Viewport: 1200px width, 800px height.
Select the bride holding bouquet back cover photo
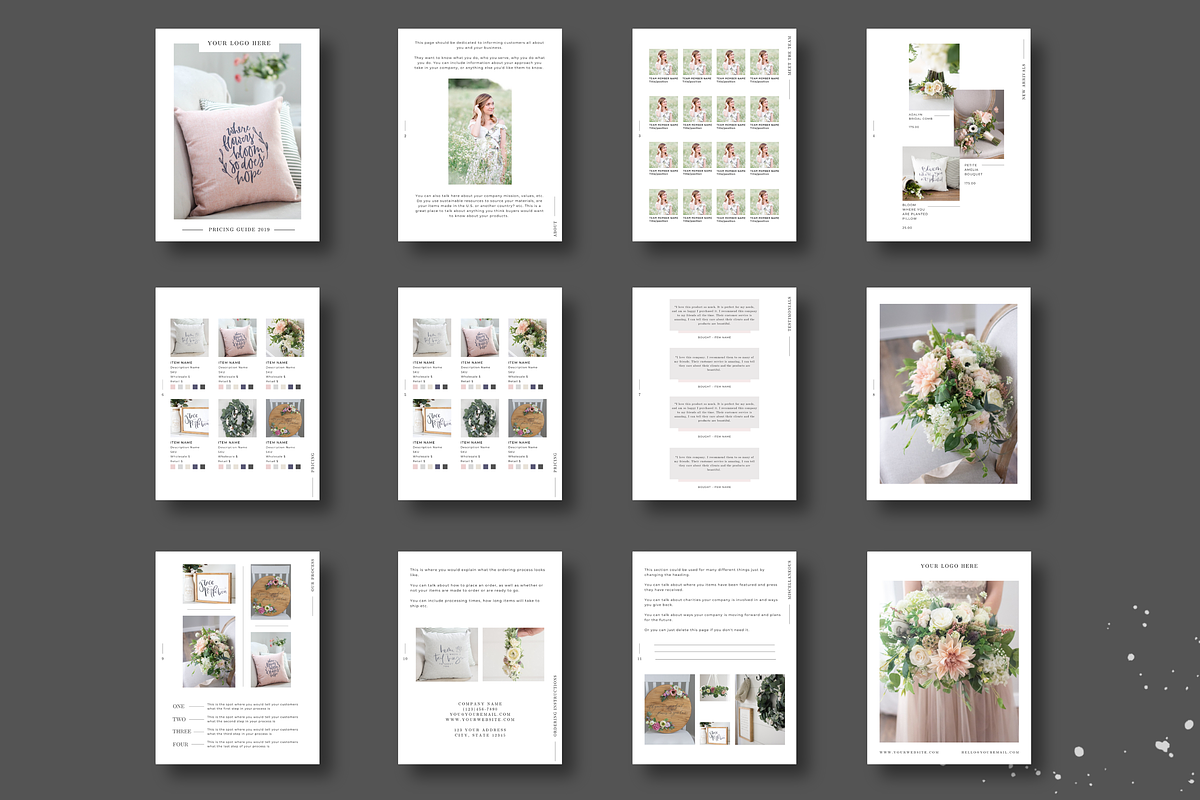[x=949, y=661]
